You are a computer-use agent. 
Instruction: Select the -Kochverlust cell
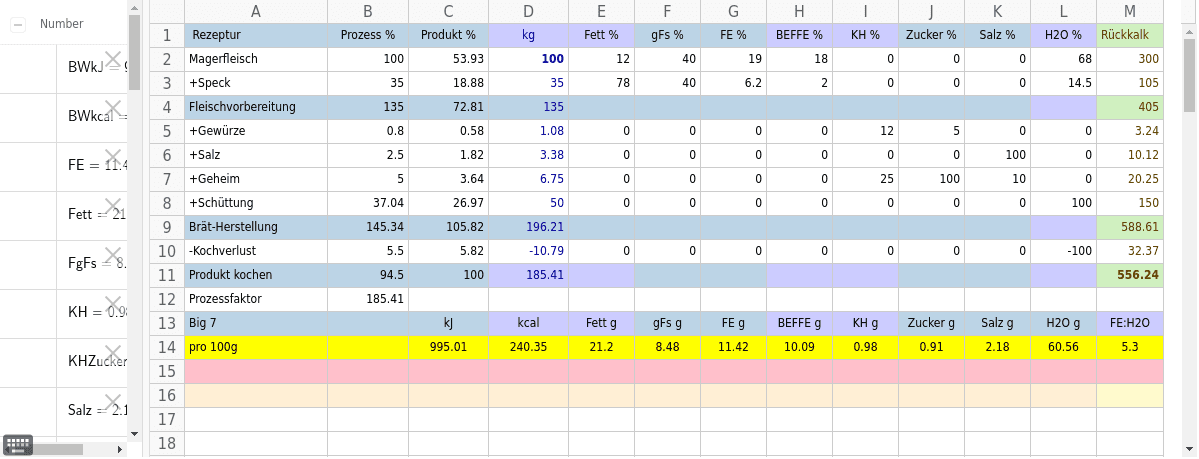click(255, 251)
